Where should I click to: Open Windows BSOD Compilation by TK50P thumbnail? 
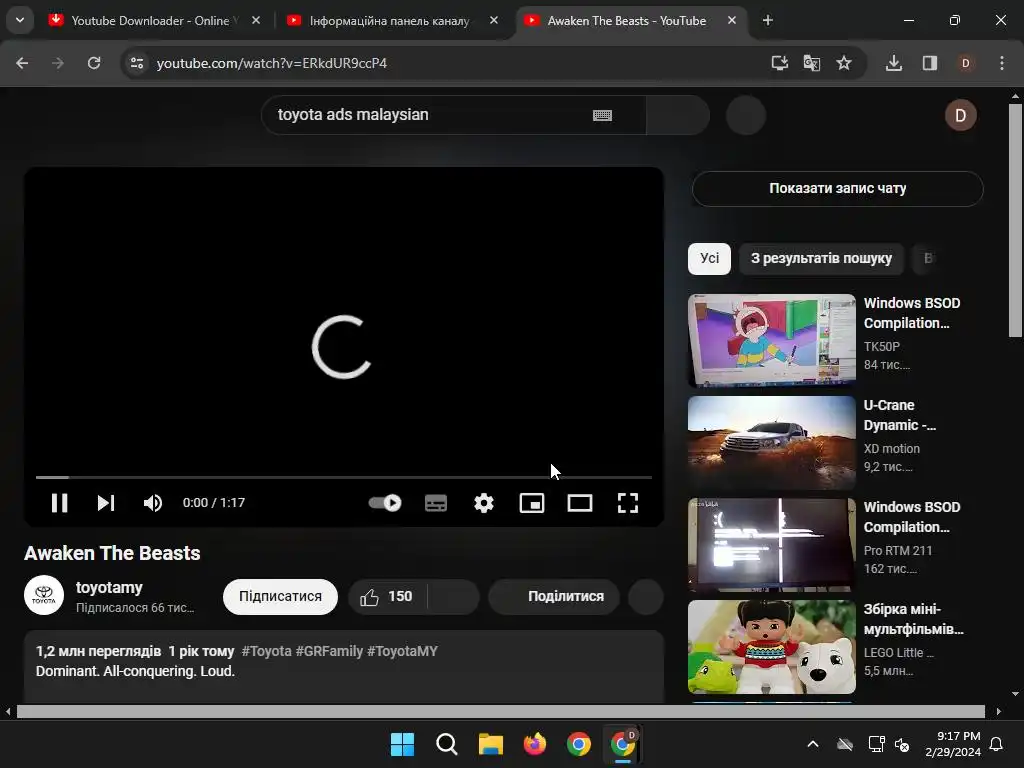click(x=772, y=340)
